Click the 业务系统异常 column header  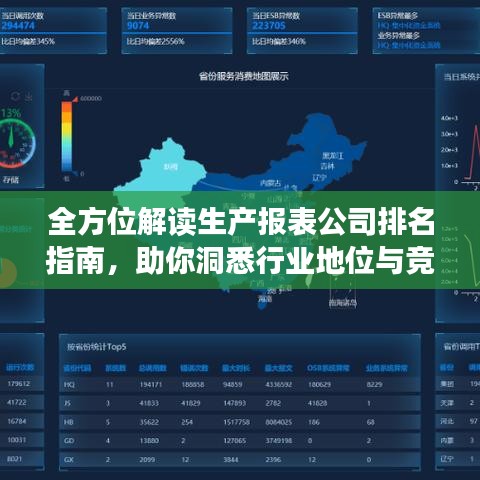click(x=387, y=368)
